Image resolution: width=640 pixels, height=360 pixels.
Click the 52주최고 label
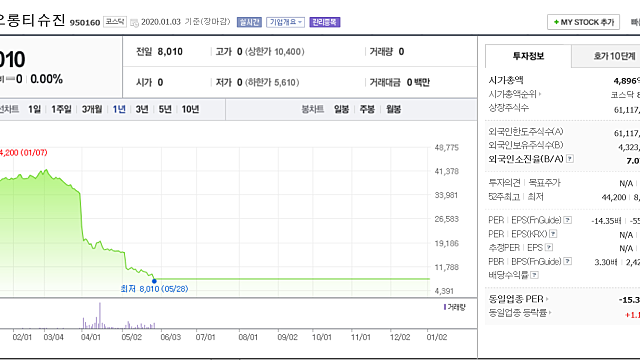tap(504, 197)
